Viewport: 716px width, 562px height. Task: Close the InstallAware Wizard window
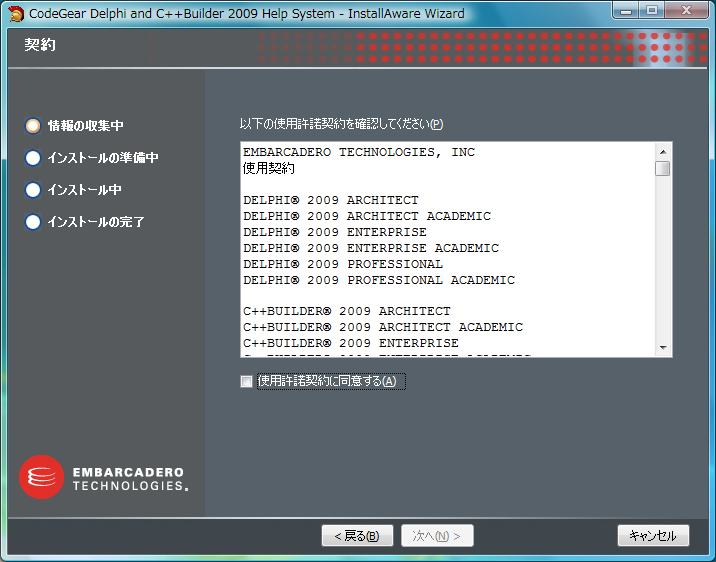pos(686,10)
